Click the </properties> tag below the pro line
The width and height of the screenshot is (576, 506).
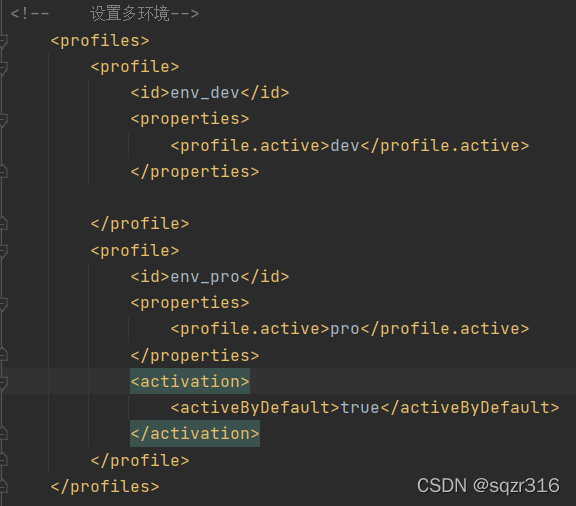pyautogui.click(x=195, y=355)
